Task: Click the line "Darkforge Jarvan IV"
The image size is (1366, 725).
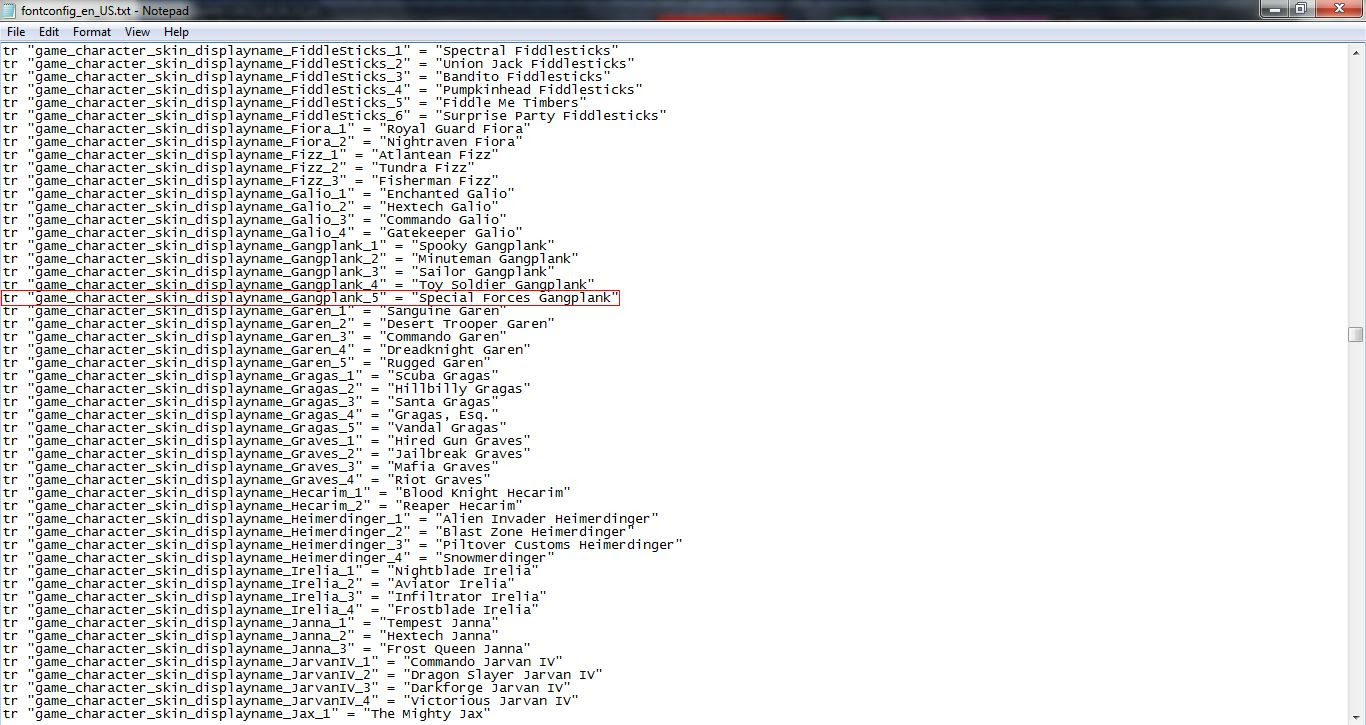Action: (x=287, y=687)
